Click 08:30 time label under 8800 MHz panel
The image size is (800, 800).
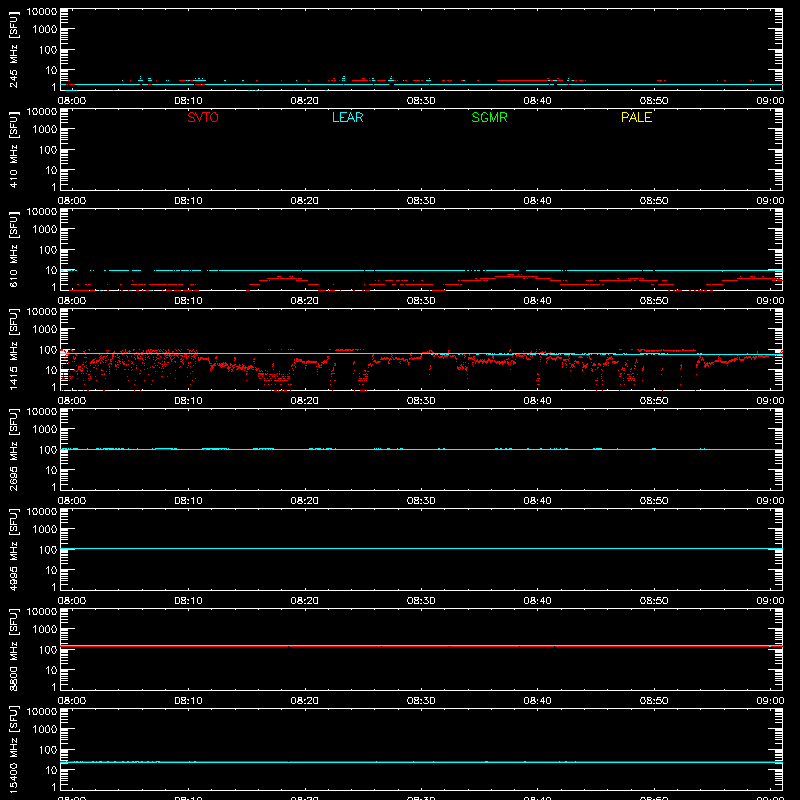(421, 701)
